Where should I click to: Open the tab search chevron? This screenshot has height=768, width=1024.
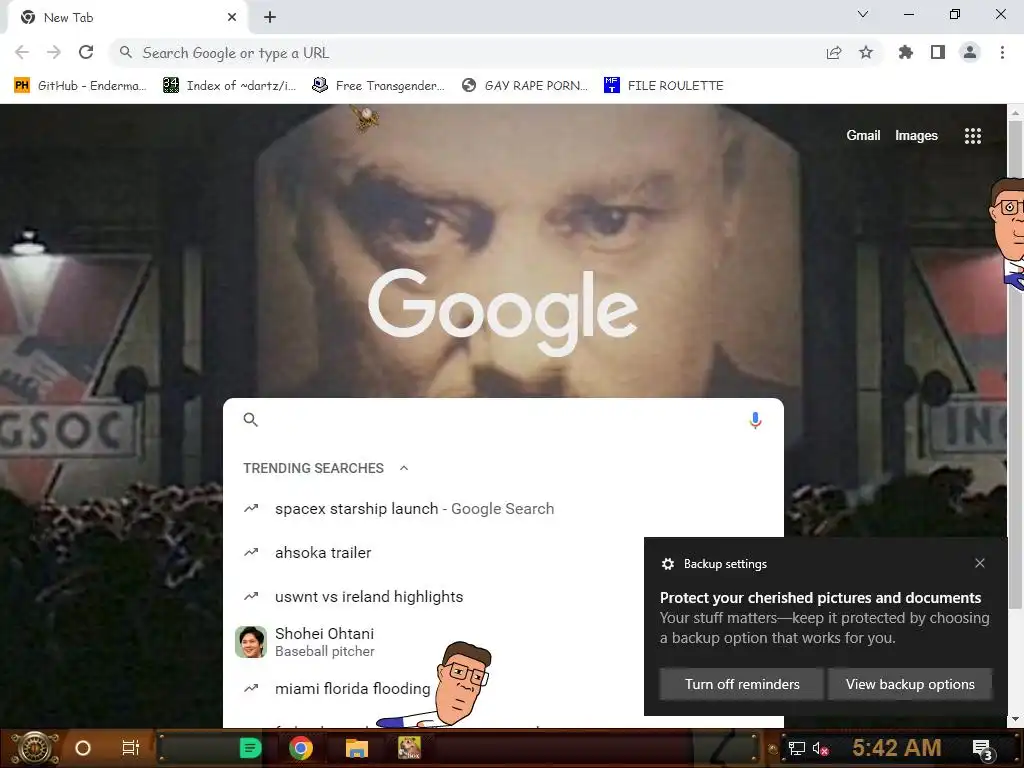point(863,14)
